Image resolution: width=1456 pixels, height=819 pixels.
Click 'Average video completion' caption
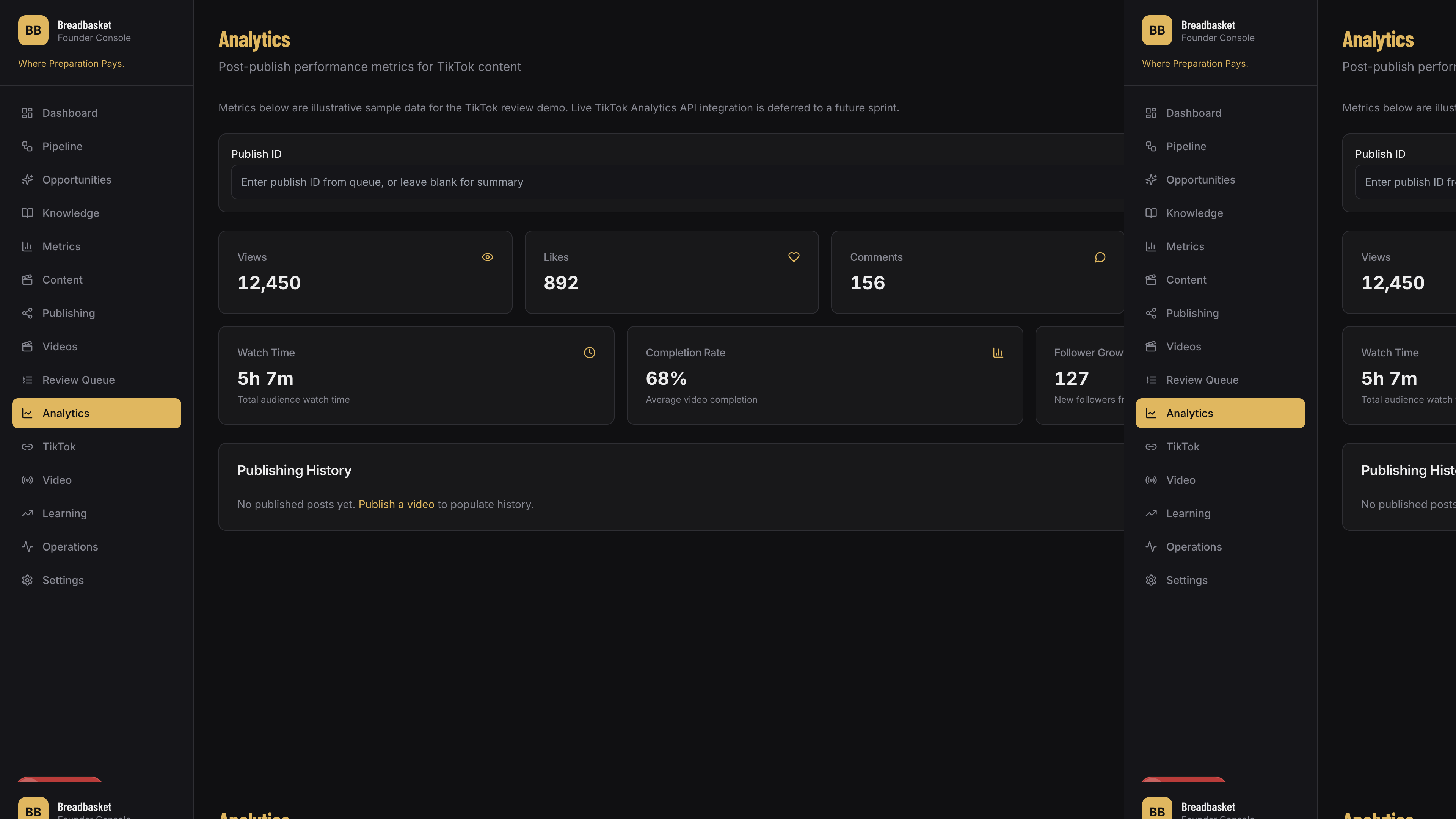click(701, 400)
